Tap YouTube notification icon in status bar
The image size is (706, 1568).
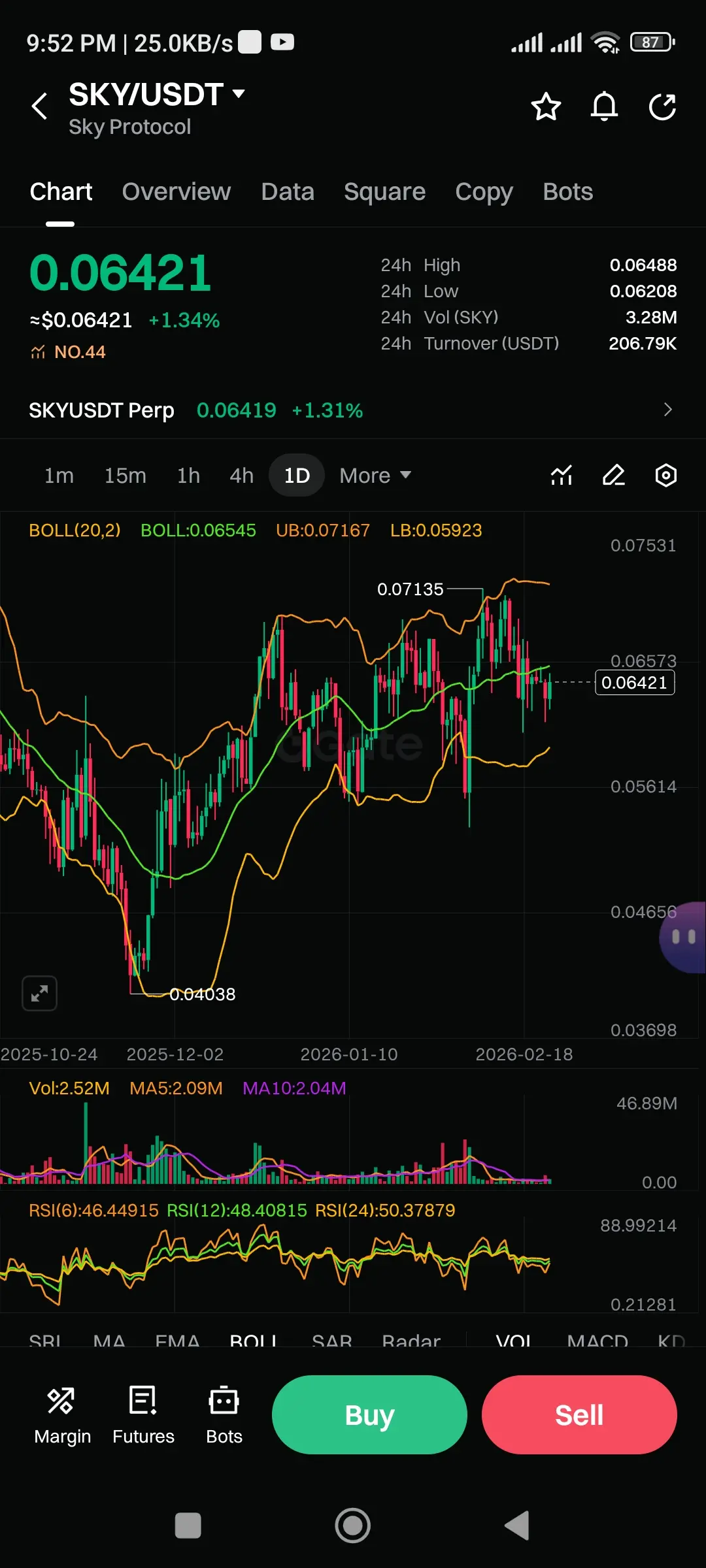tap(282, 42)
